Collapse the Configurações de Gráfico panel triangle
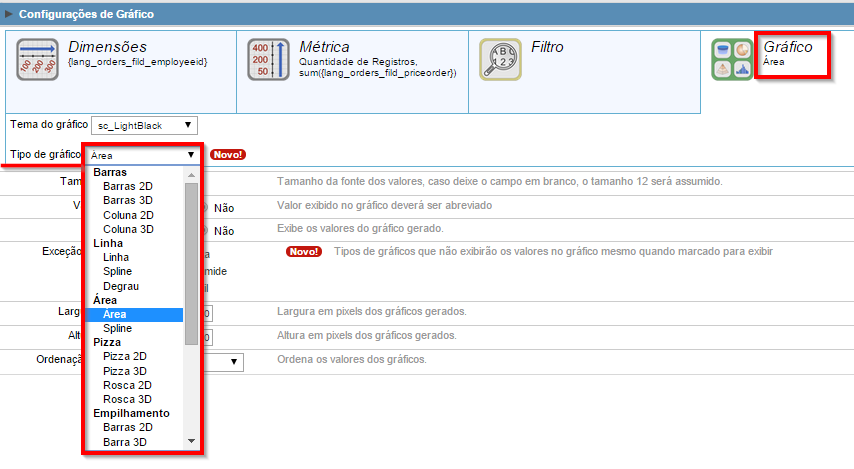The width and height of the screenshot is (854, 469). click(x=9, y=15)
